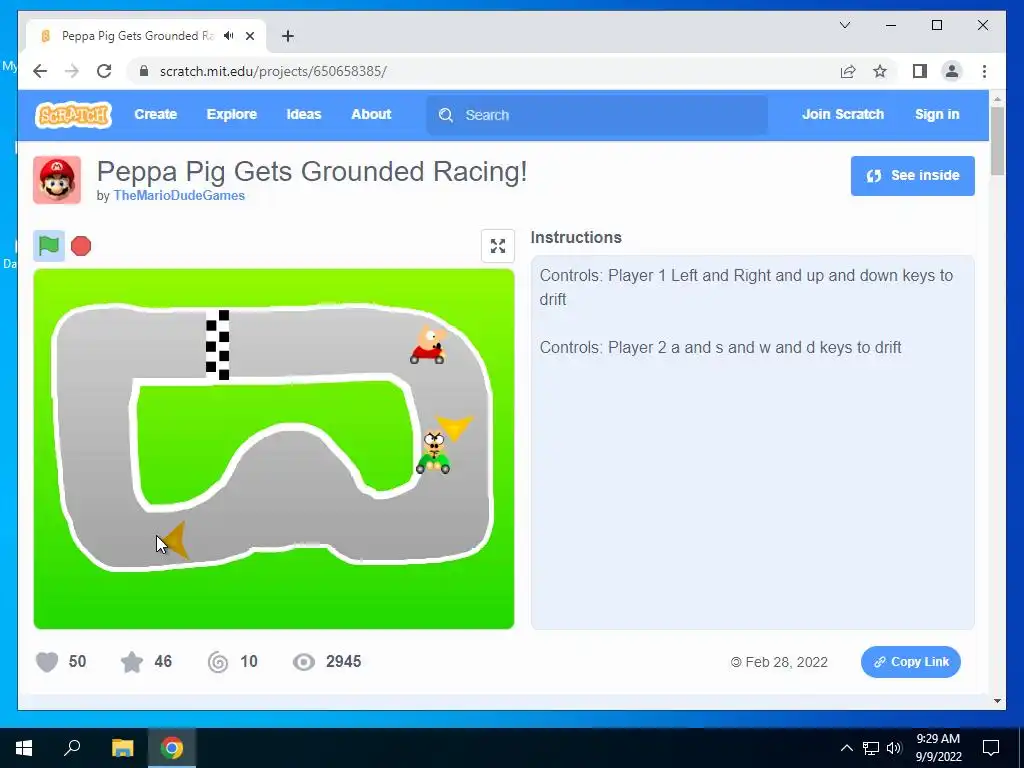The width and height of the screenshot is (1024, 768).
Task: Focus the Scratch search field
Action: click(597, 115)
